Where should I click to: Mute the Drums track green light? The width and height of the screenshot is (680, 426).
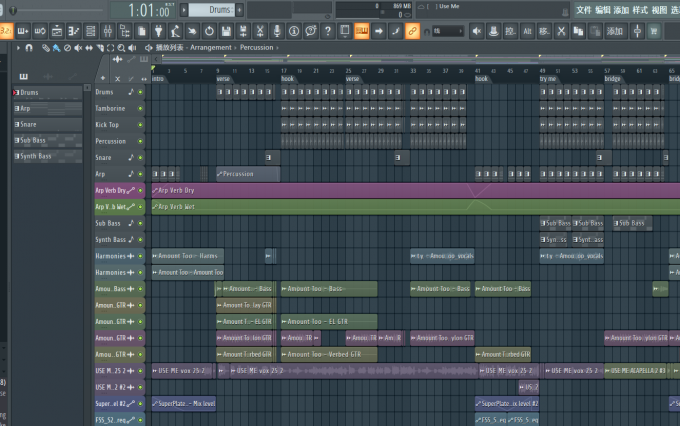[x=140, y=92]
